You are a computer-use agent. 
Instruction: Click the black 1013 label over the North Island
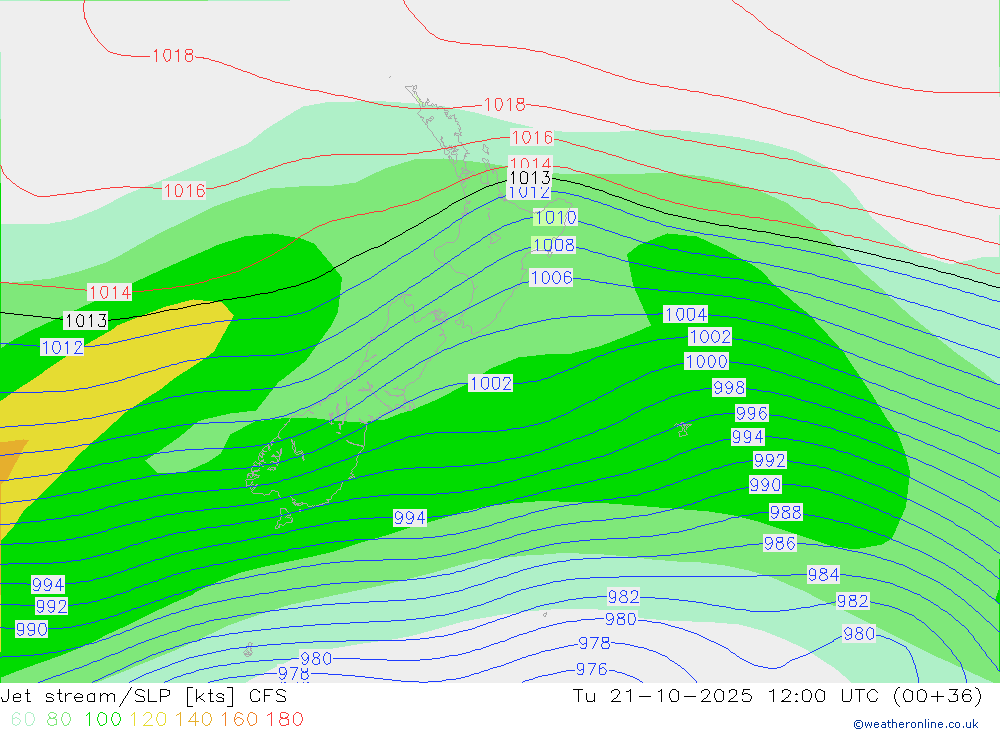click(529, 177)
